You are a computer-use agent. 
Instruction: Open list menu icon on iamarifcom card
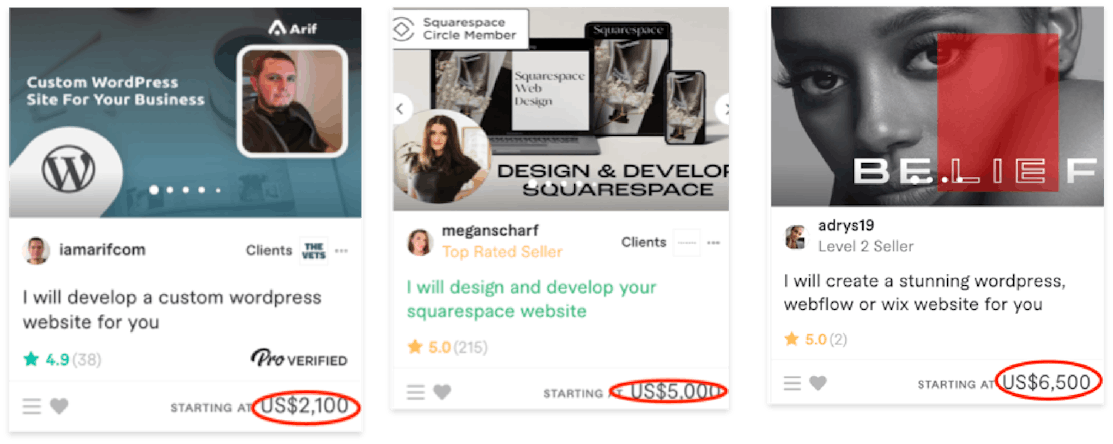[32, 406]
